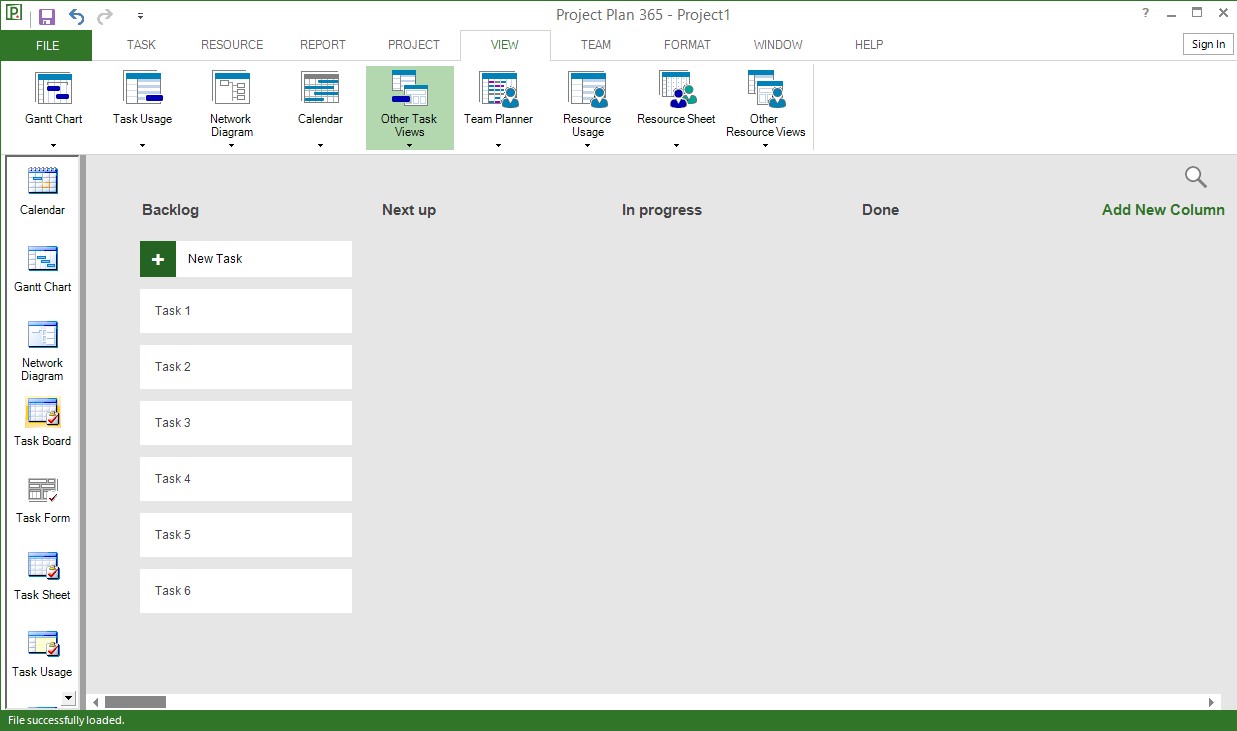Viewport: 1237px width, 731px height.
Task: Open the PROJECT ribbon tab
Action: [x=414, y=45]
